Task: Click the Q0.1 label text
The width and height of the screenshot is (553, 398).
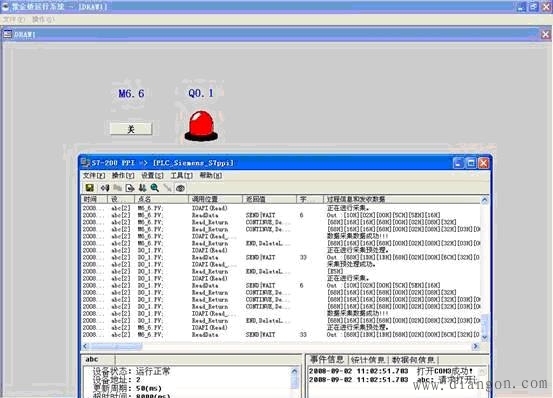Action: tap(201, 93)
